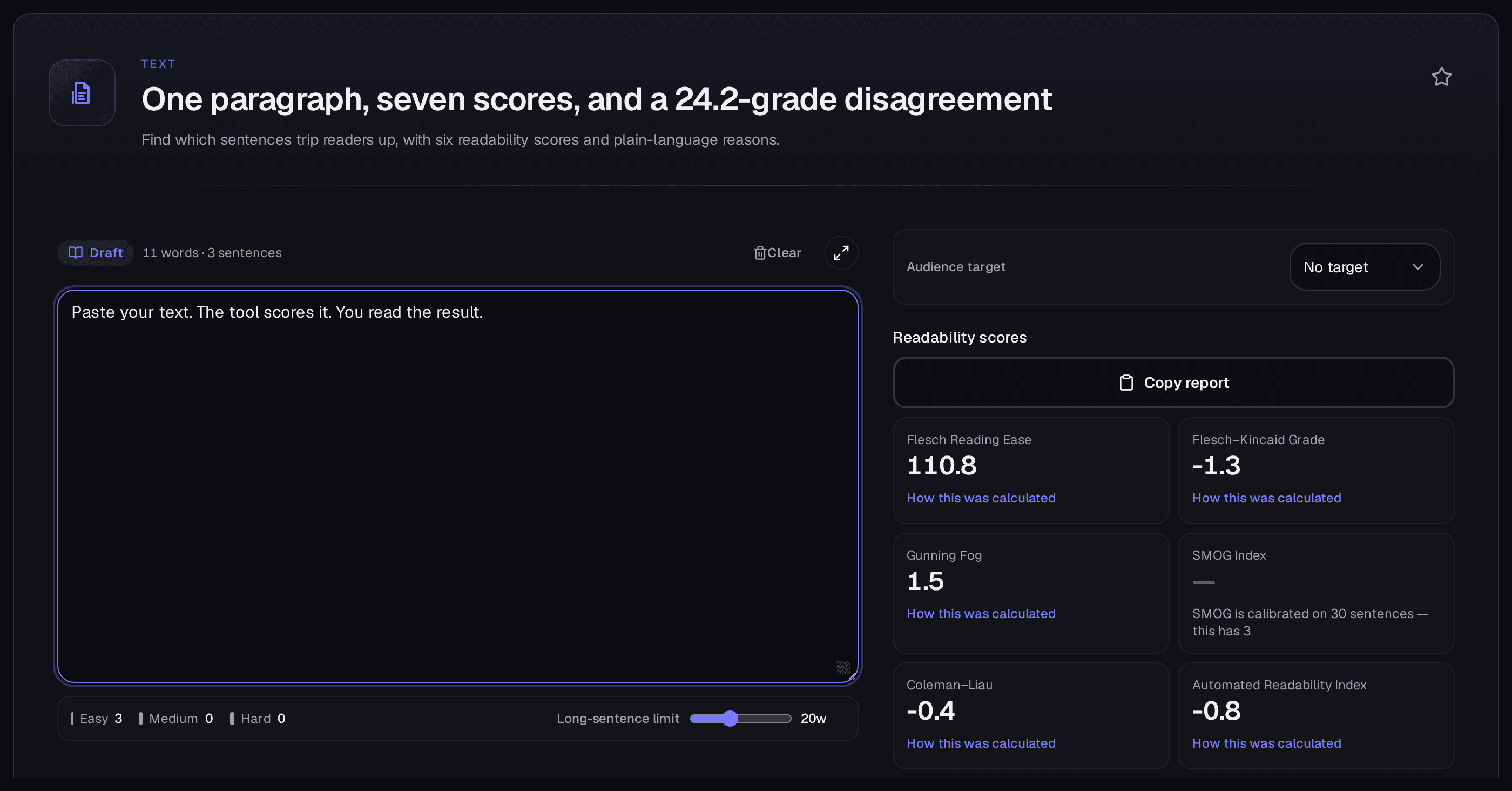Open Flesch–Kincaid Grade calculation link
Viewport: 1512px width, 791px height.
[1267, 498]
